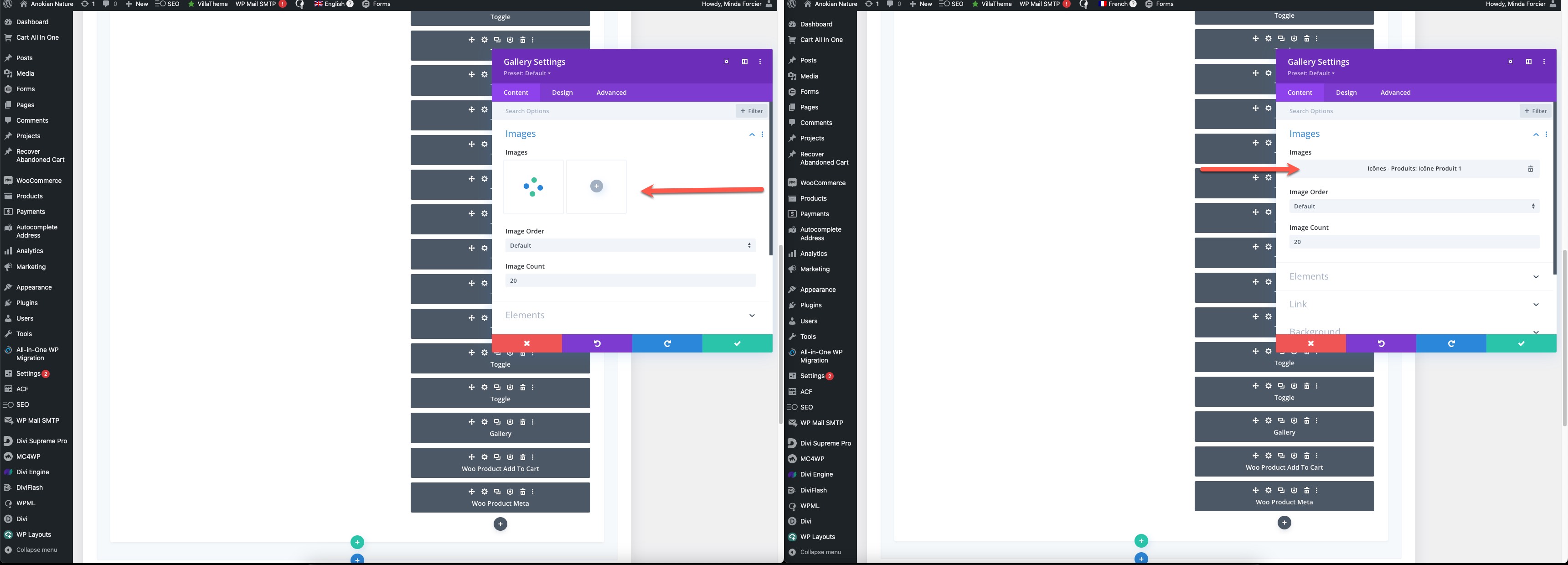Click dark plus add-module button, English window
Image resolution: width=1568 pixels, height=565 pixels.
(x=500, y=524)
